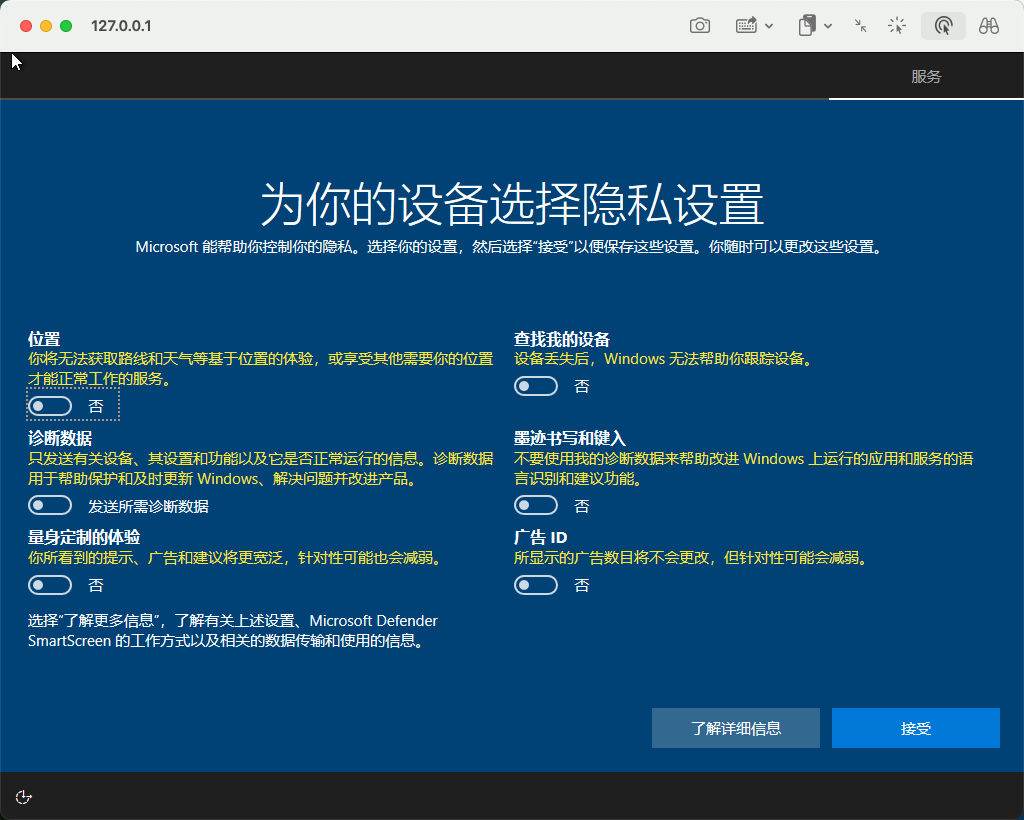Toggle the 诊断数据 diagnostic data switch
The width and height of the screenshot is (1024, 820).
pos(51,506)
